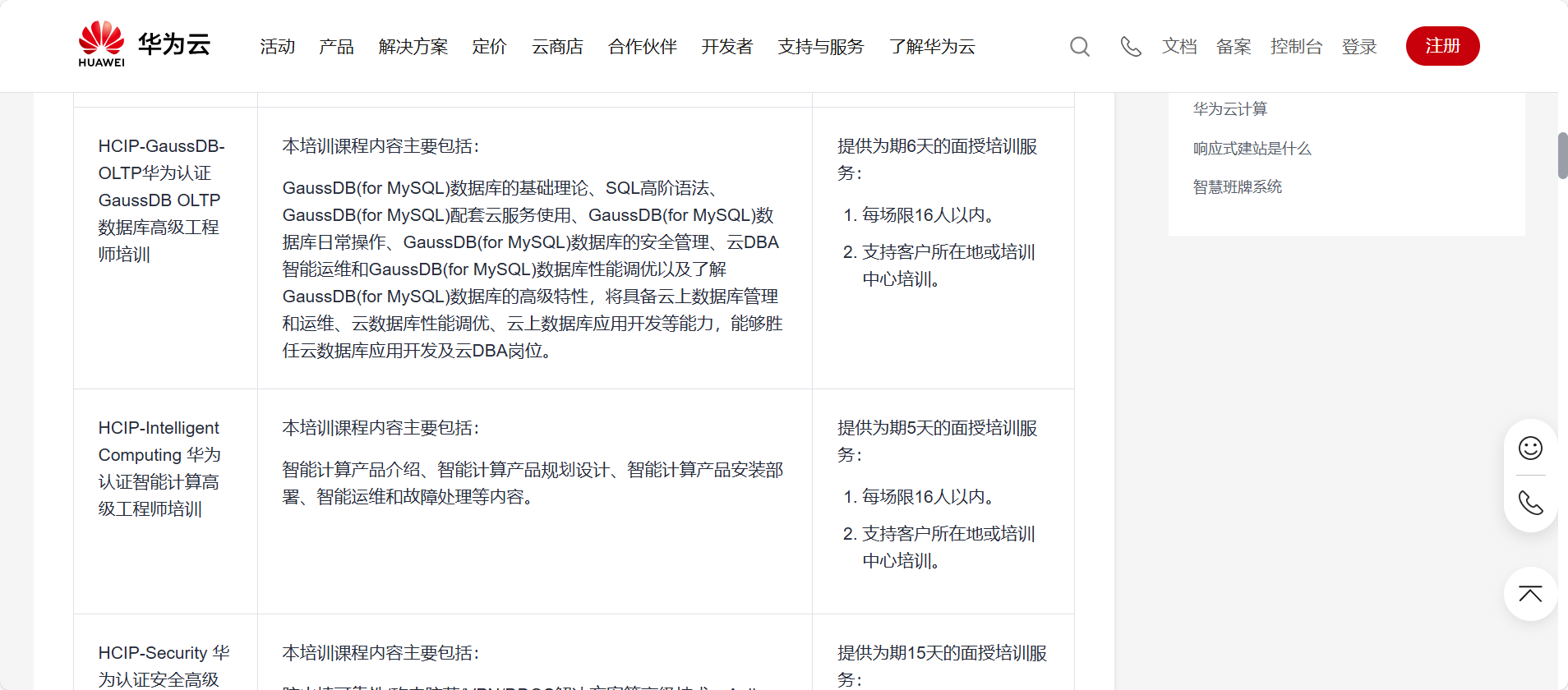Select the HCIP-Security course name cell
This screenshot has height=690, width=1568.
[x=165, y=652]
